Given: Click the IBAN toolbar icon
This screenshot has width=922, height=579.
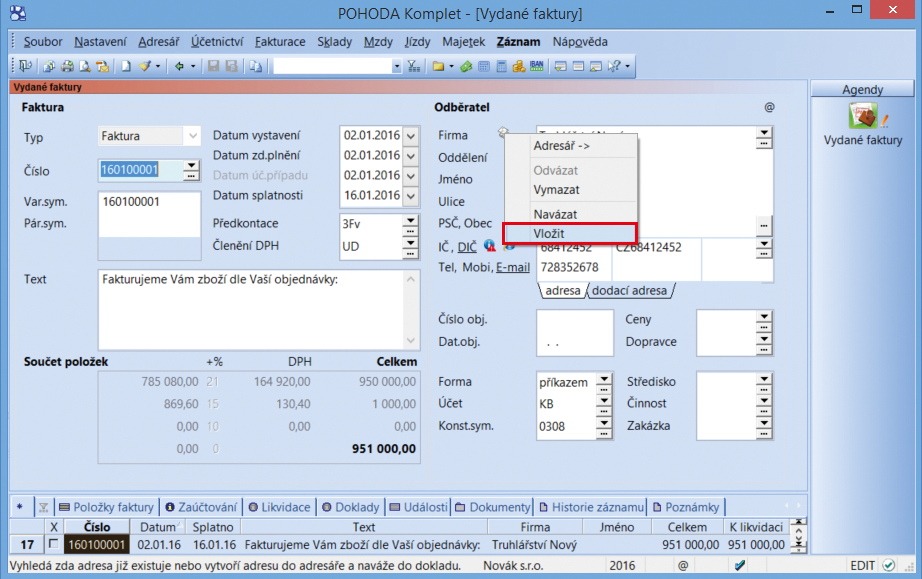Looking at the screenshot, I should tap(536, 66).
